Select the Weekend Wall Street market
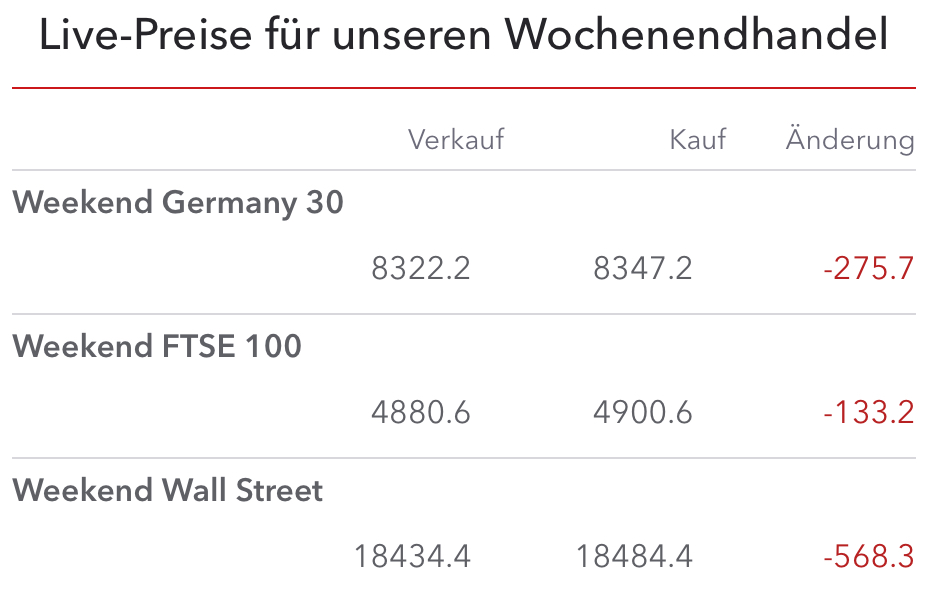This screenshot has height=593, width=939. (x=168, y=491)
